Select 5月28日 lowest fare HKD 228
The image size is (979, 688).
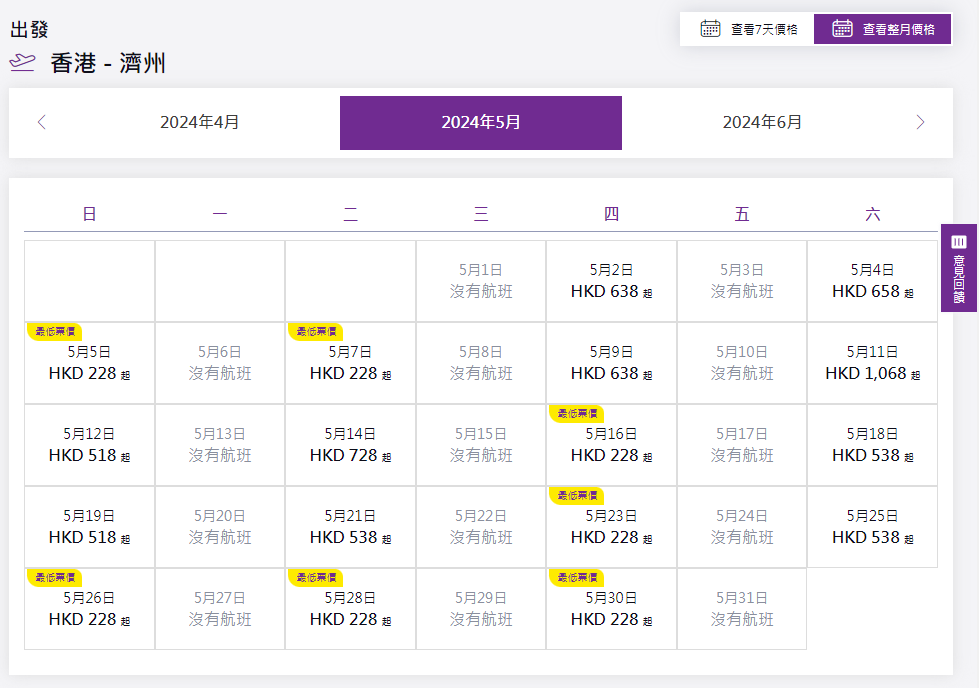tap(350, 610)
